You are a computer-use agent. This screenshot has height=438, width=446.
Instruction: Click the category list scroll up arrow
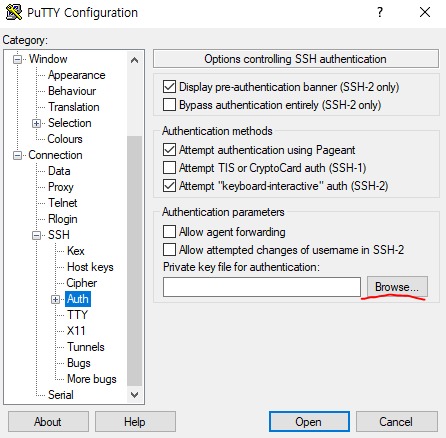point(134,60)
